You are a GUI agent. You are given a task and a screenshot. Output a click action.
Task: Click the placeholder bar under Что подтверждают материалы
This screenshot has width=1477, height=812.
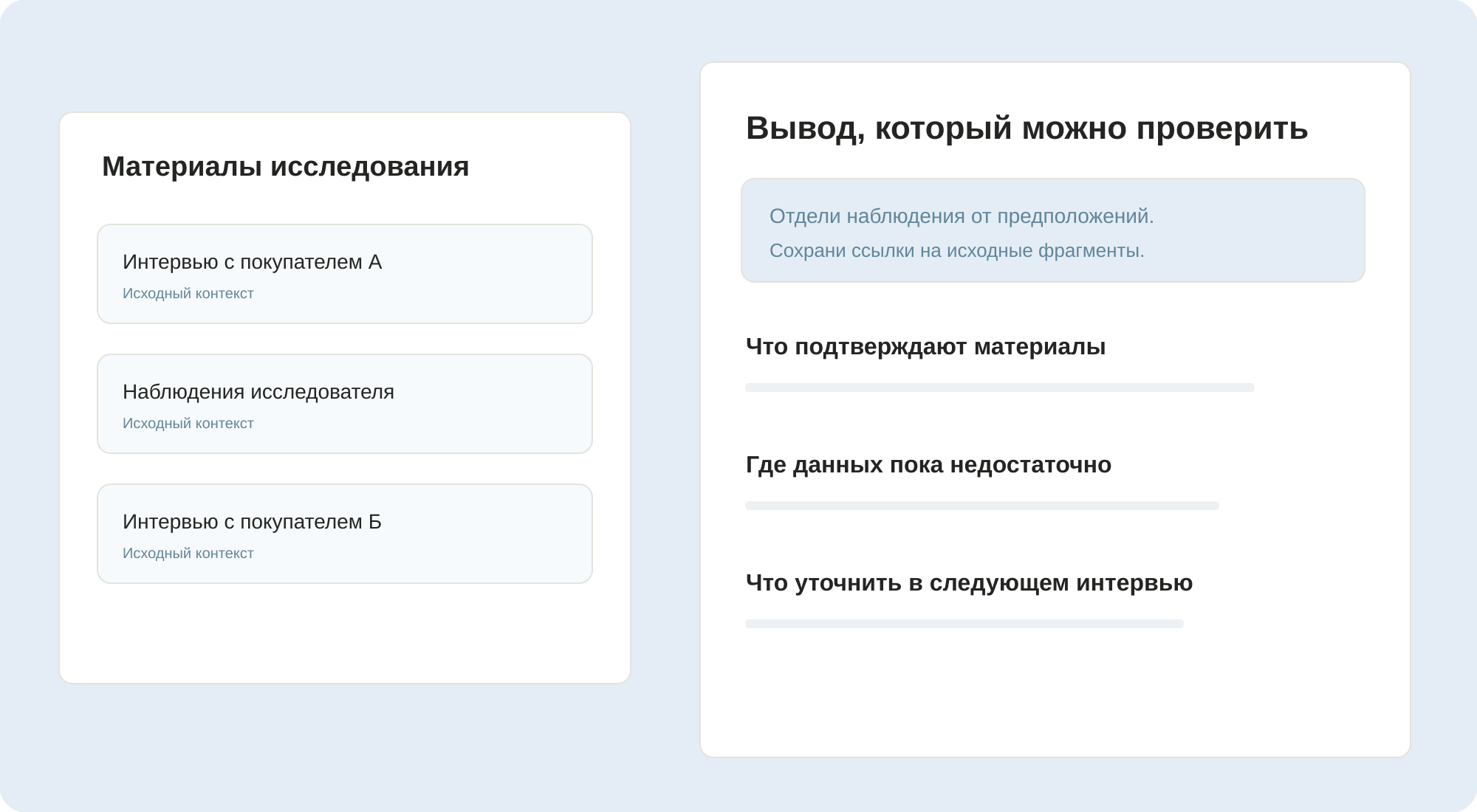[x=1000, y=388]
